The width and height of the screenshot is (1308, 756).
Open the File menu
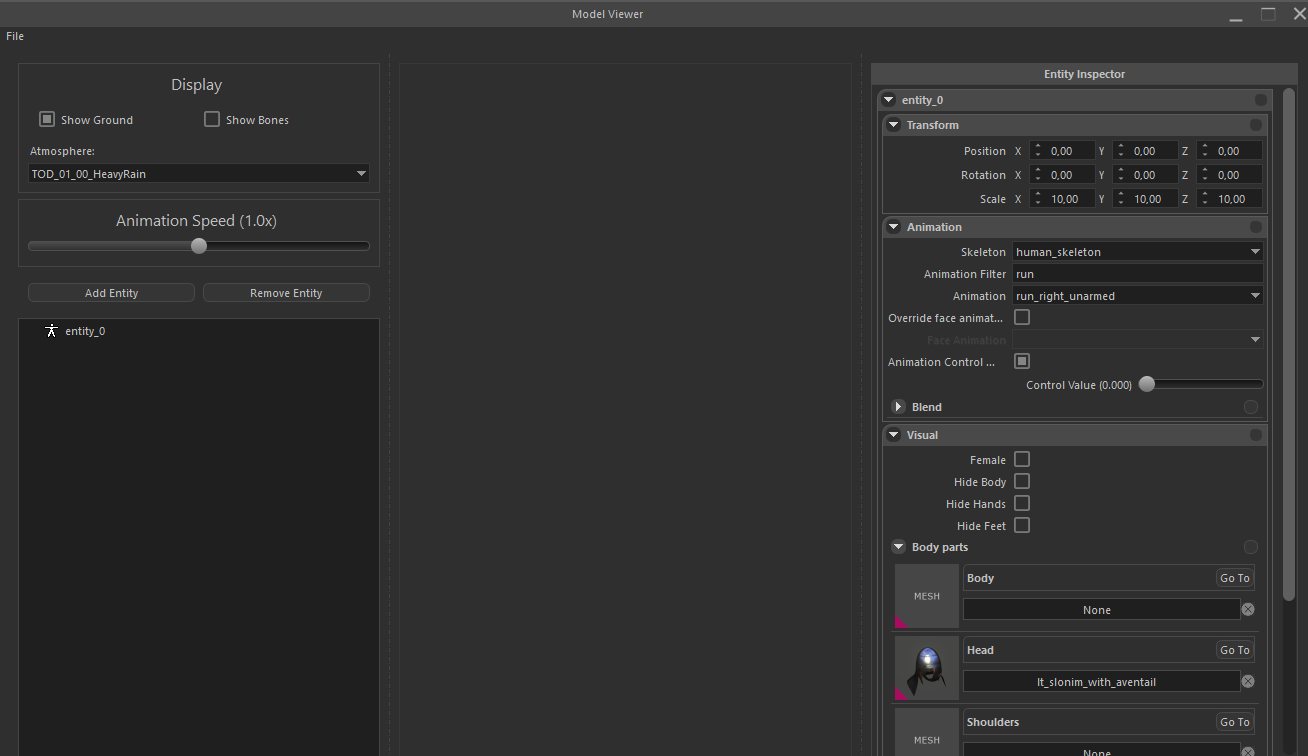point(15,36)
